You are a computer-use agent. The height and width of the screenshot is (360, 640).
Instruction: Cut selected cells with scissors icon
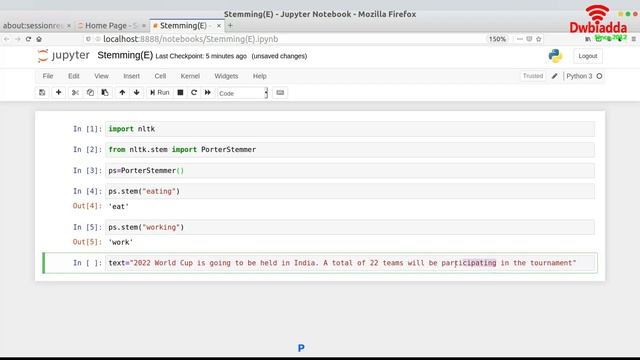point(75,93)
